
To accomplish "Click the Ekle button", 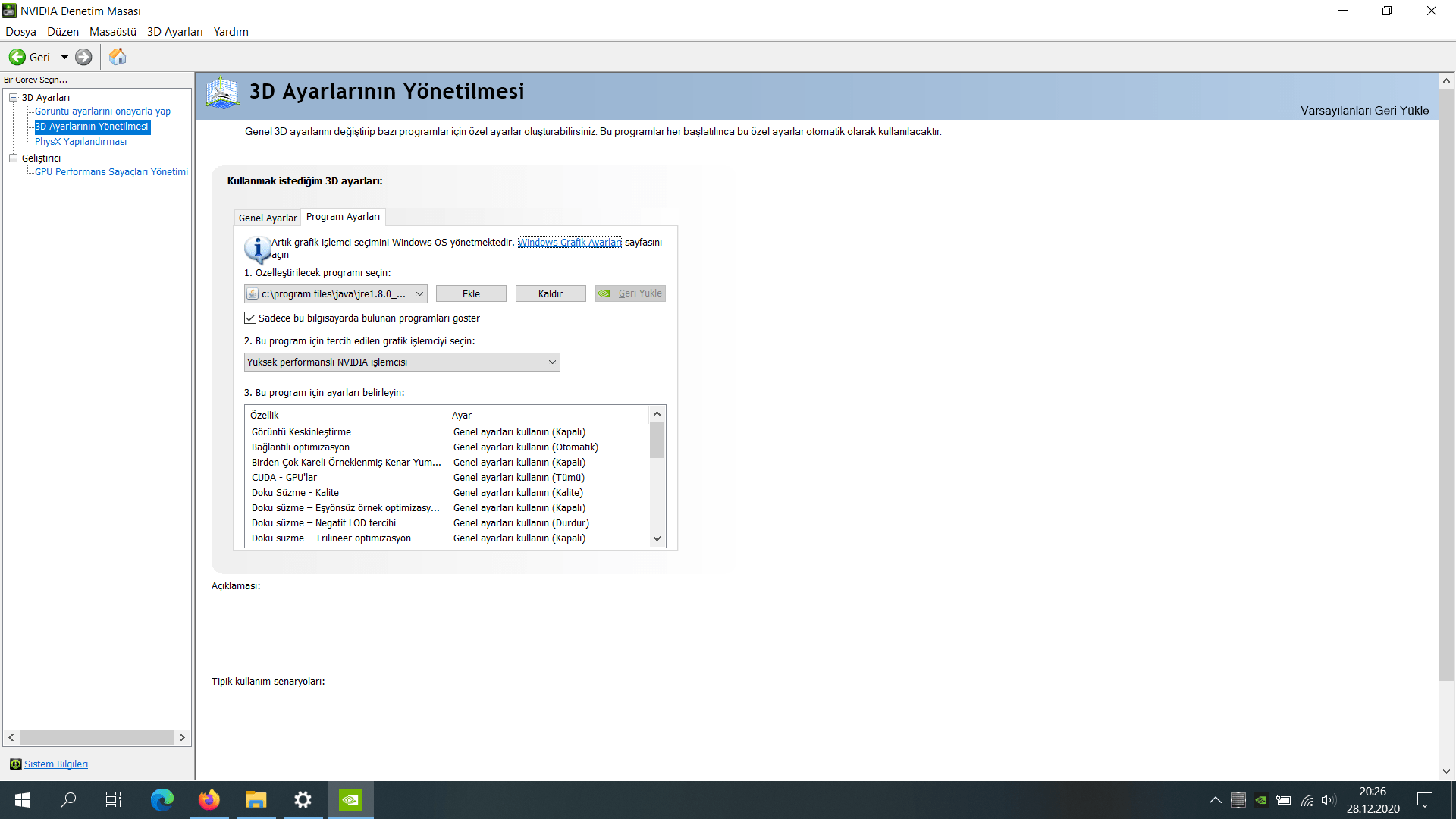I will pyautogui.click(x=471, y=293).
